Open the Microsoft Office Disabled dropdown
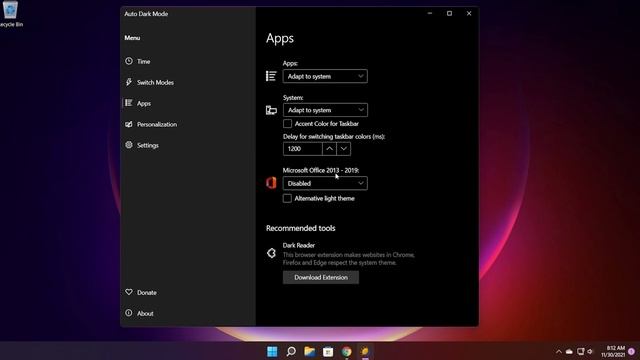 (325, 183)
